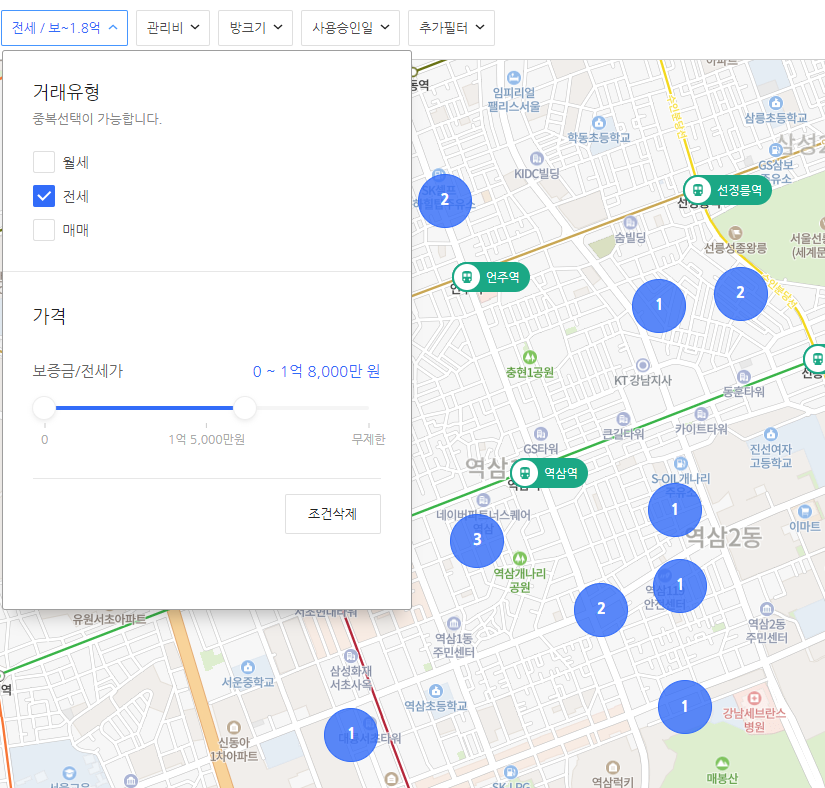The image size is (825, 788).
Task: Uncheck the 전세 checkbox
Action: [x=44, y=196]
